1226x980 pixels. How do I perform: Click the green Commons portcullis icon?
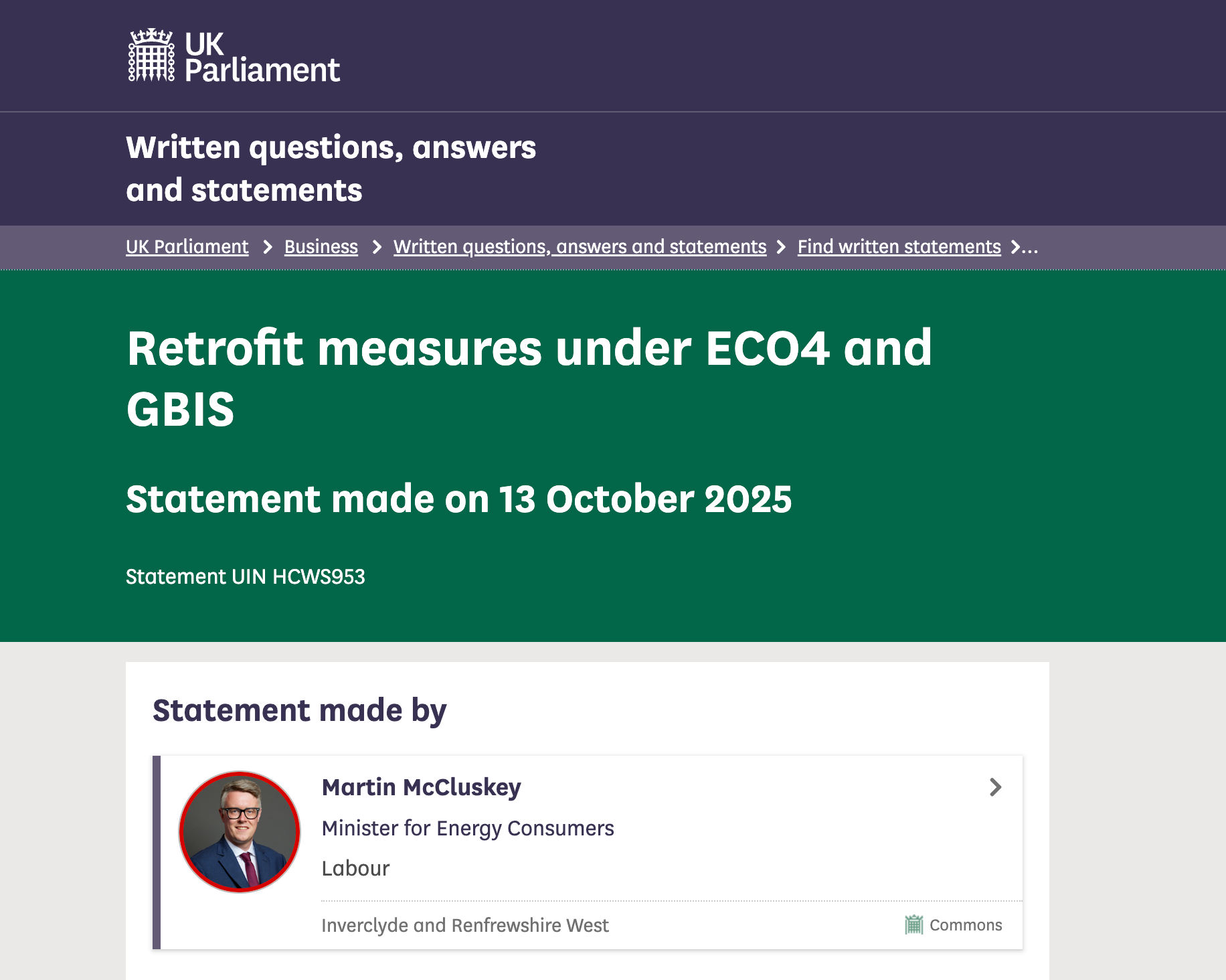[x=913, y=924]
